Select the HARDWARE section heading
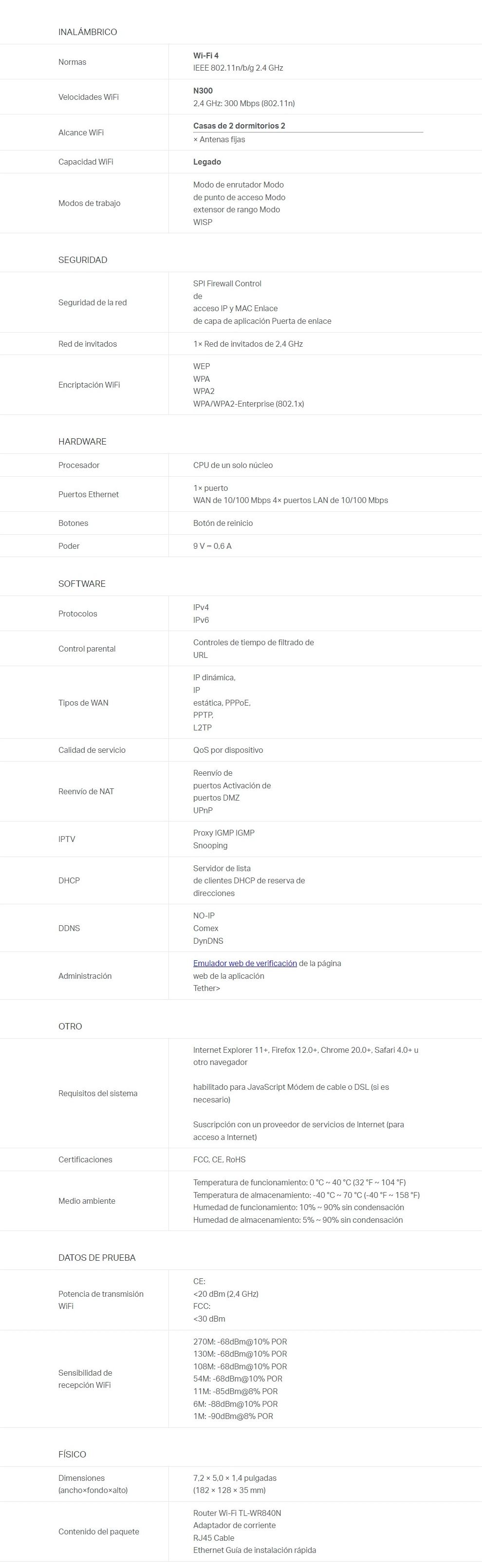 tap(82, 441)
